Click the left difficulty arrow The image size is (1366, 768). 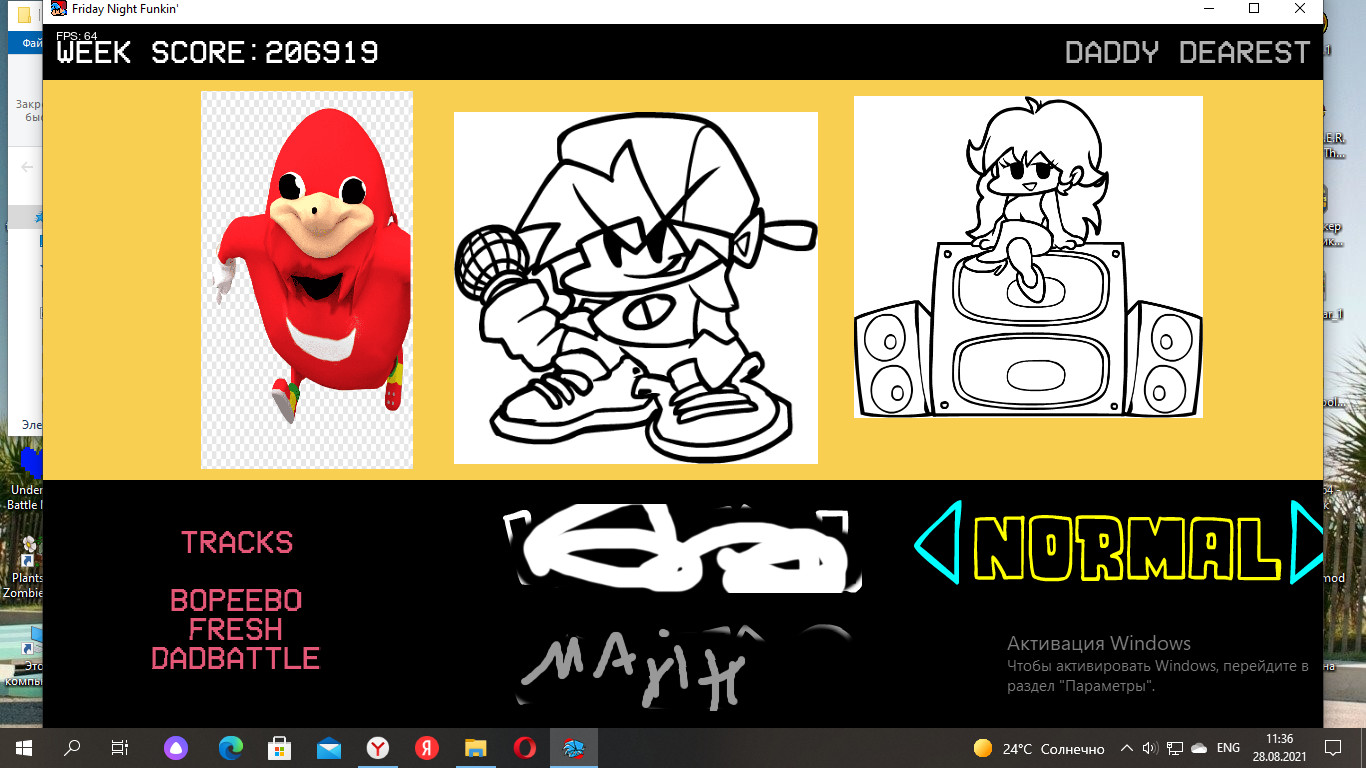[x=937, y=544]
